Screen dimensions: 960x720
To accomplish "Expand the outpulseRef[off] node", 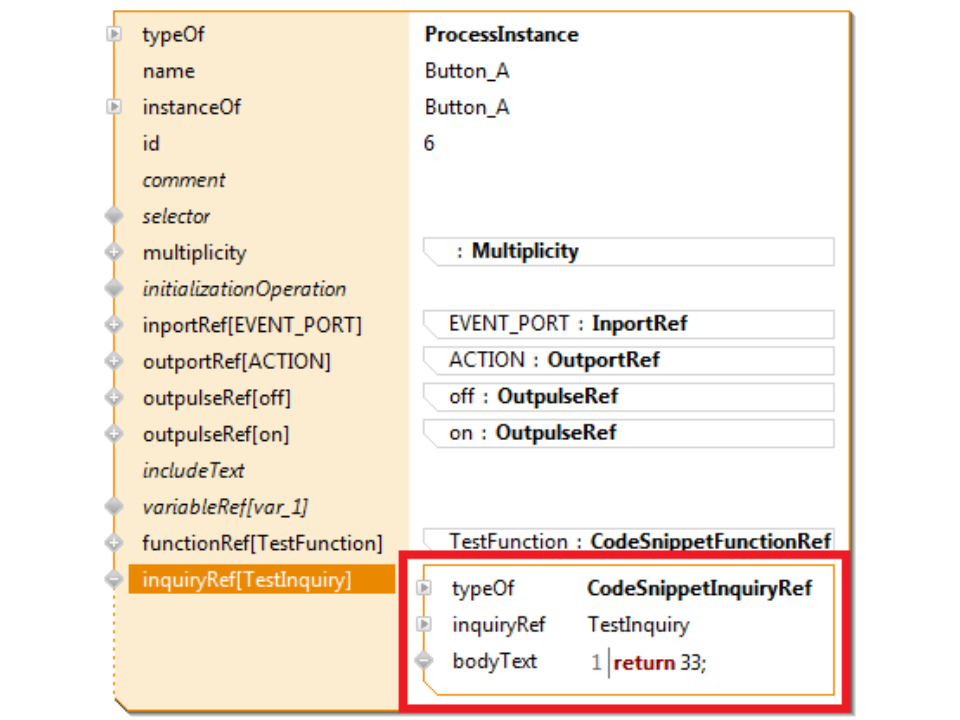I will coord(115,398).
